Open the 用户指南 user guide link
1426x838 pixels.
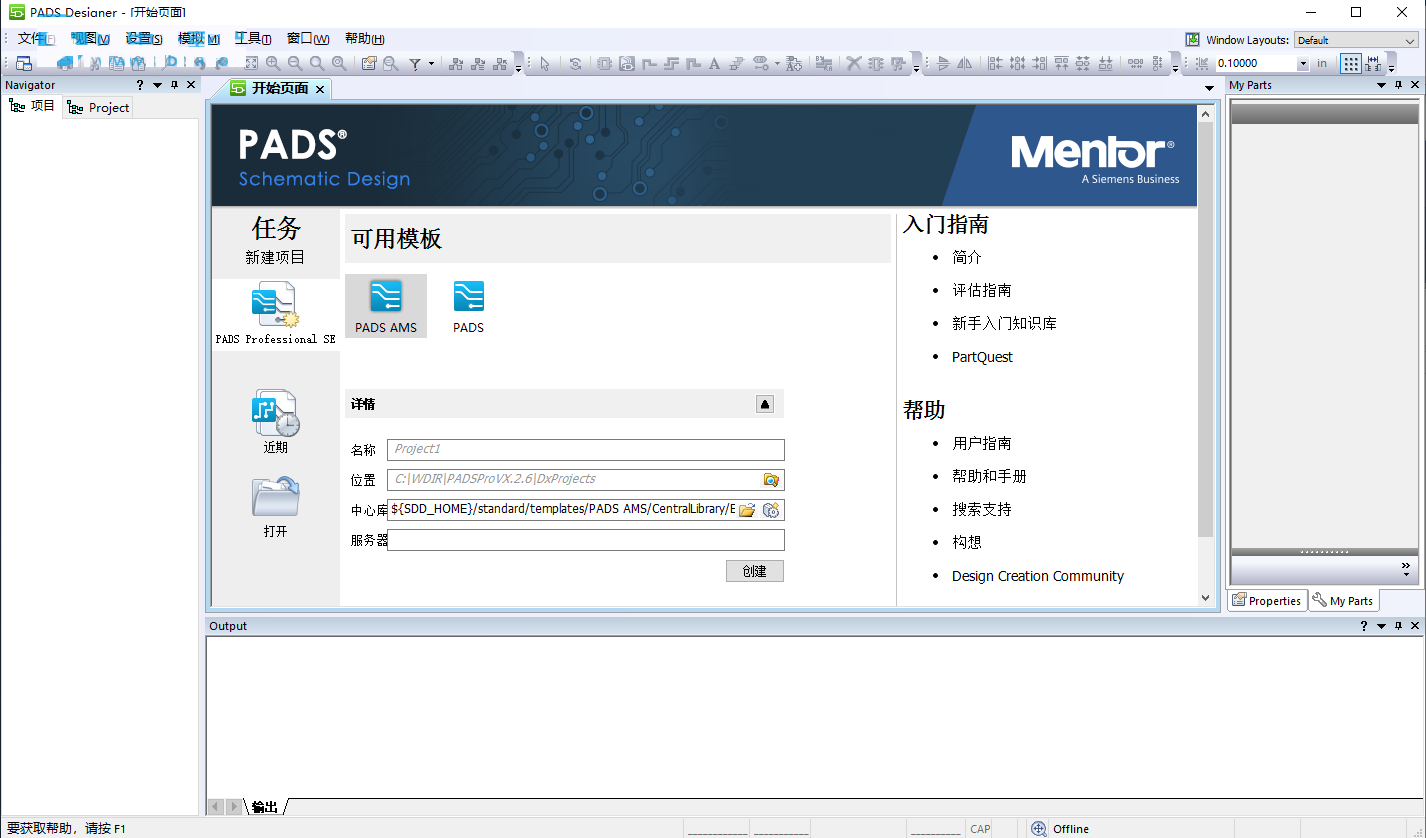982,443
